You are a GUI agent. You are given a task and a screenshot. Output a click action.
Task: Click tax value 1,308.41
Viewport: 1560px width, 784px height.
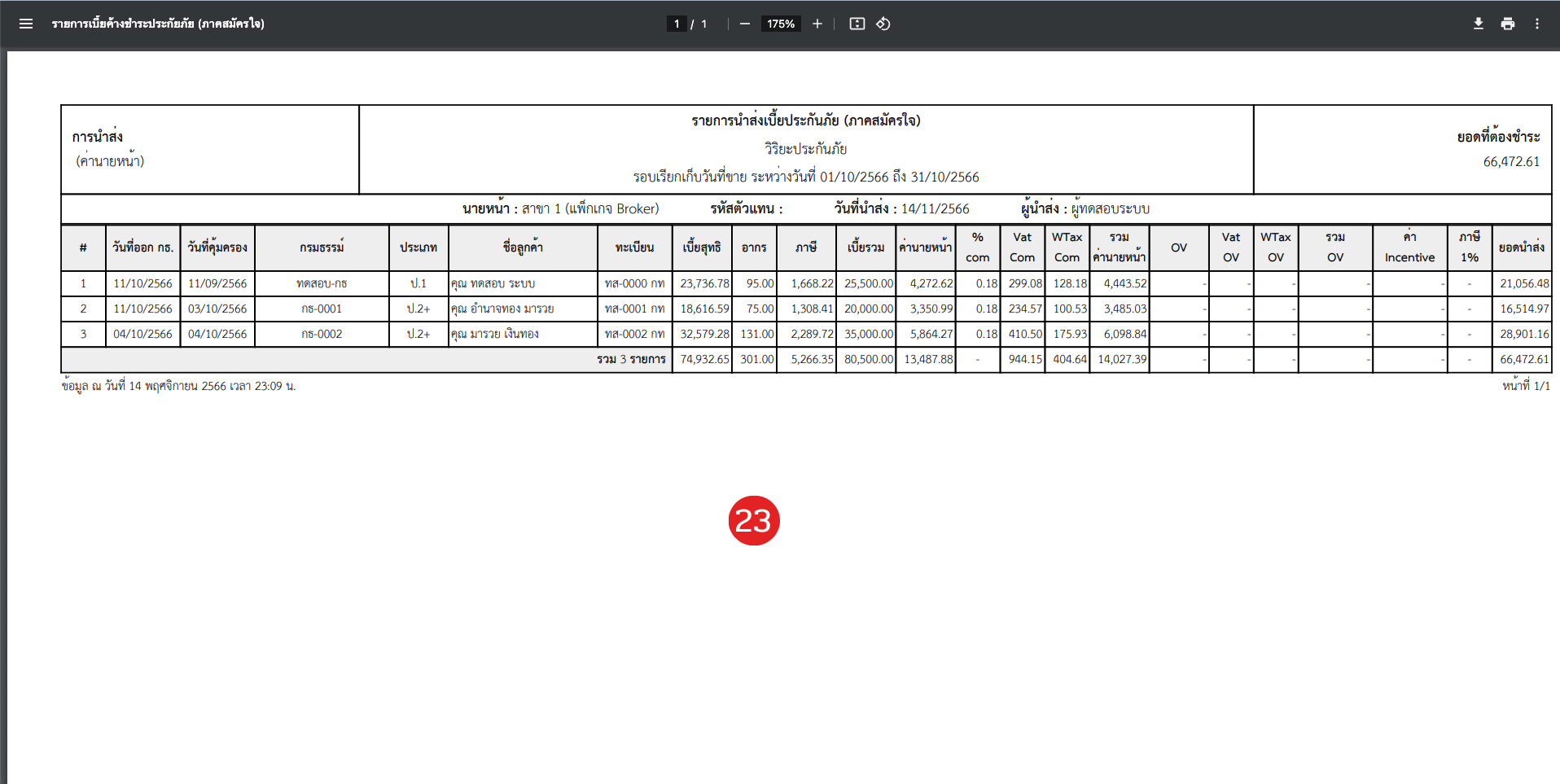click(x=812, y=309)
